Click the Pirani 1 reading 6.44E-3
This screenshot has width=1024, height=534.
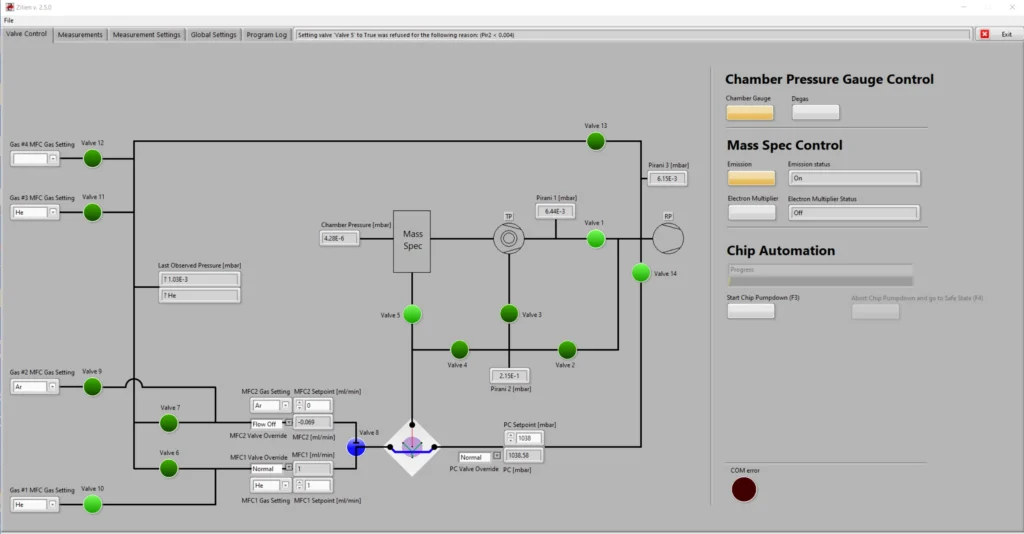tap(555, 211)
